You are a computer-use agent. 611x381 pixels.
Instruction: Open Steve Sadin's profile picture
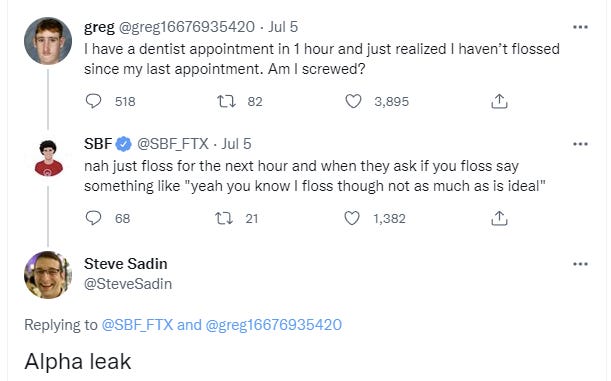coord(48,275)
